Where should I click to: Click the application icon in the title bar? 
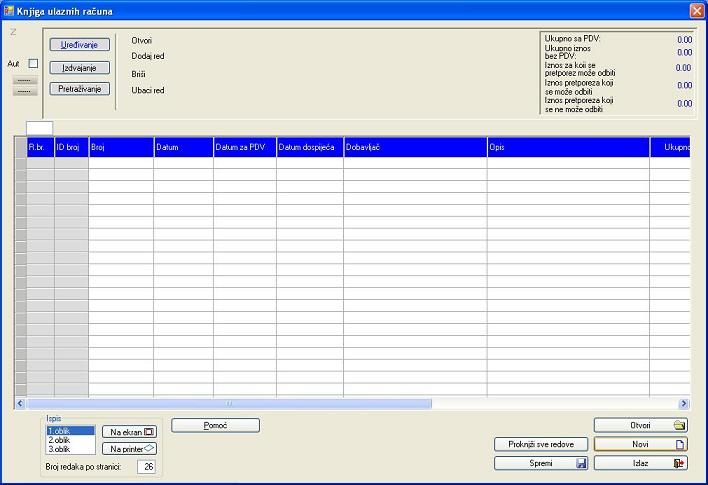9,10
